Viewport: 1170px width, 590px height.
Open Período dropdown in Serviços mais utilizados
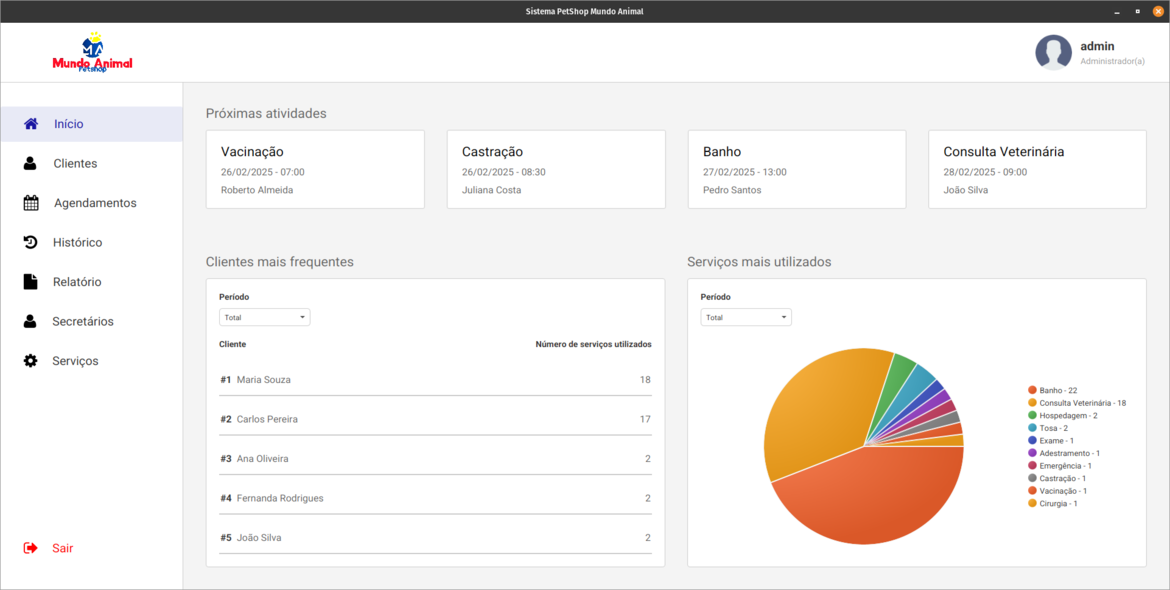[x=745, y=317]
